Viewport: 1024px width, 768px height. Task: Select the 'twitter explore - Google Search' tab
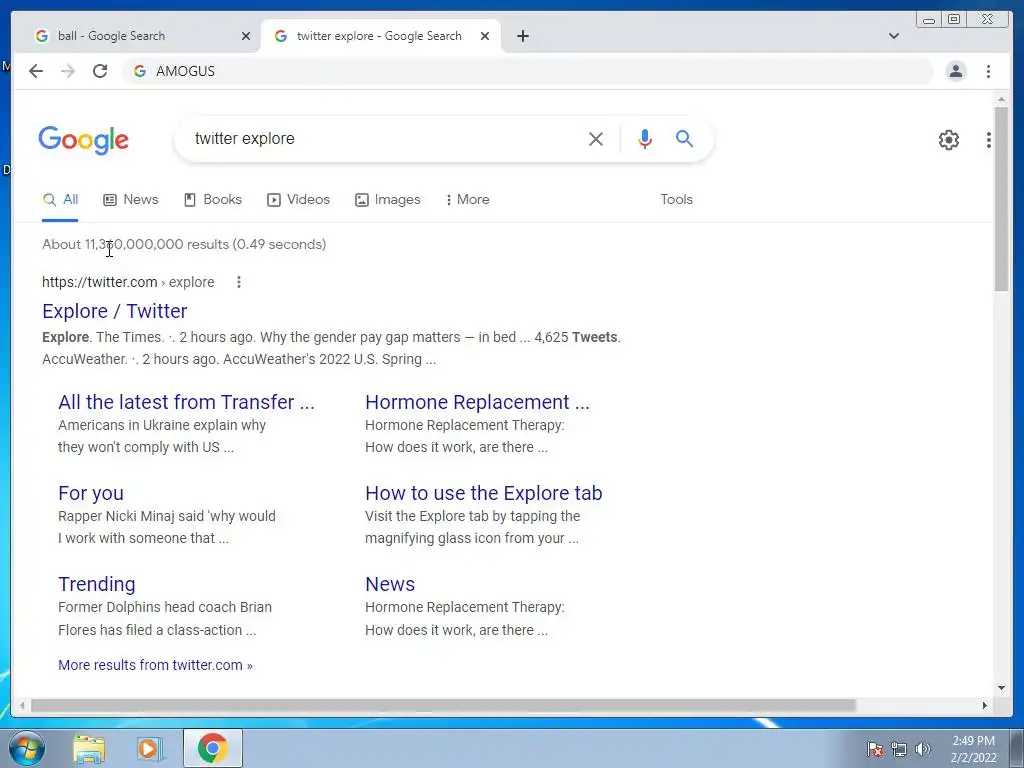coord(381,36)
